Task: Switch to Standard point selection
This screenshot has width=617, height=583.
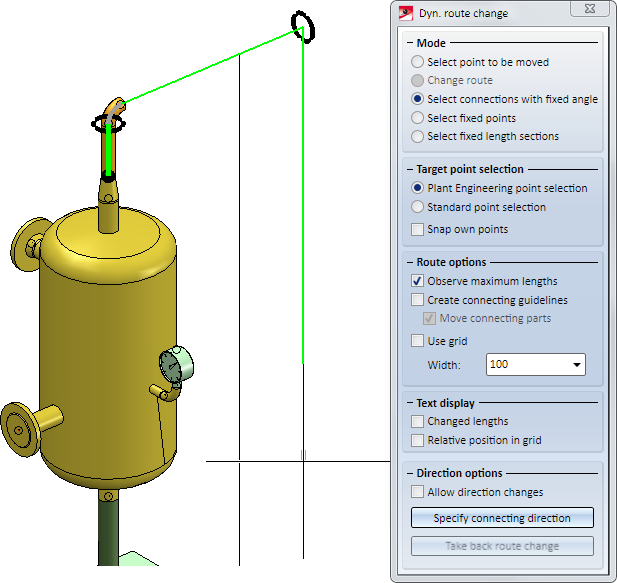Action: 478,207
